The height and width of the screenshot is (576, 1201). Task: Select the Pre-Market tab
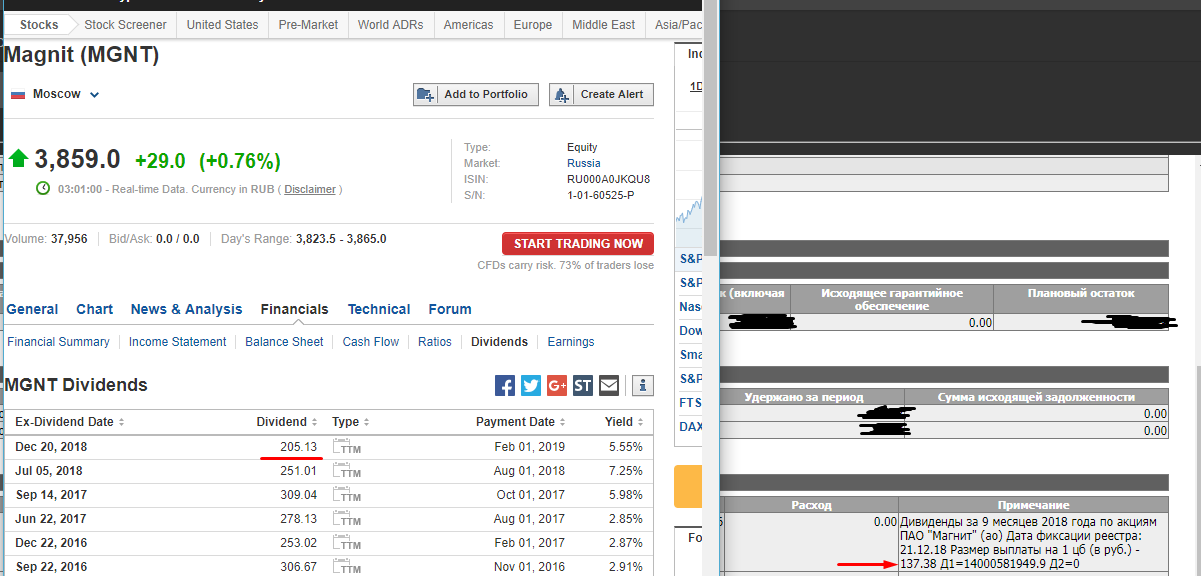click(x=308, y=24)
